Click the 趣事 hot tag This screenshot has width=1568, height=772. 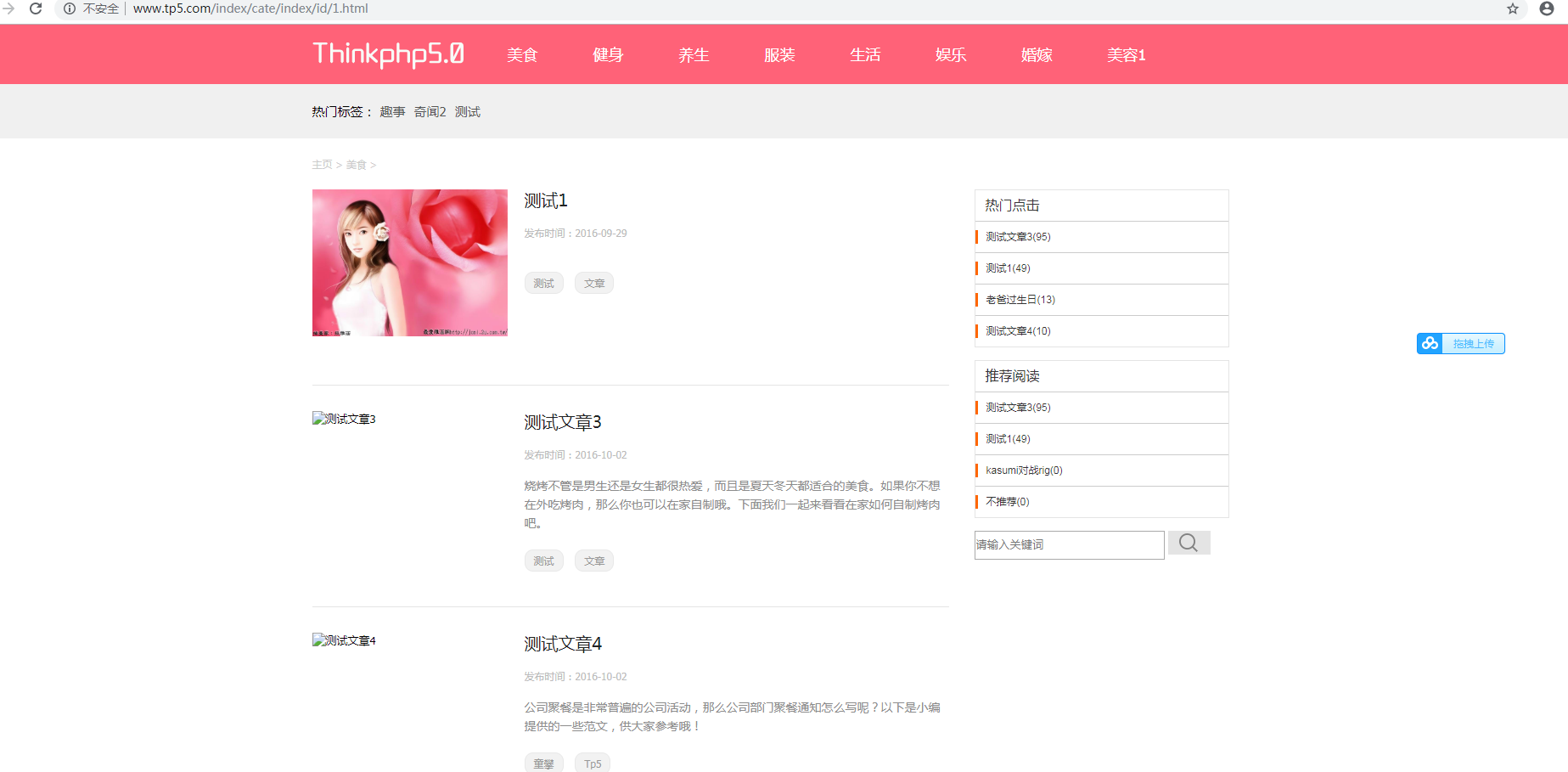(391, 111)
